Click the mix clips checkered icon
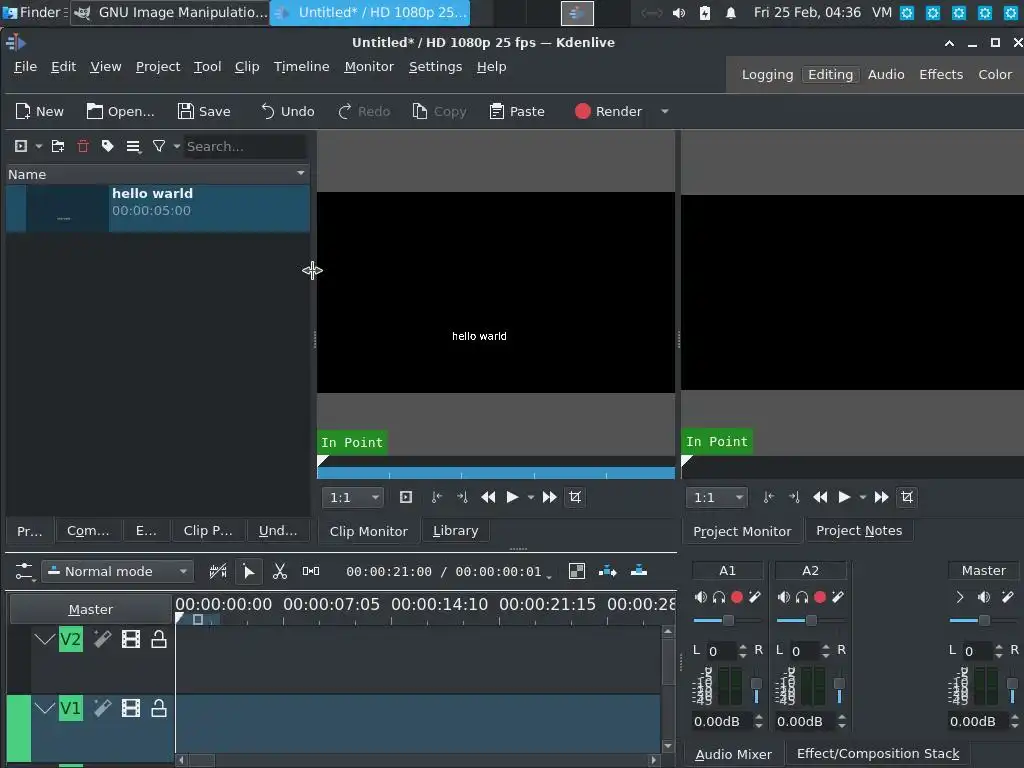Screen dimensions: 1024x768 click(577, 571)
